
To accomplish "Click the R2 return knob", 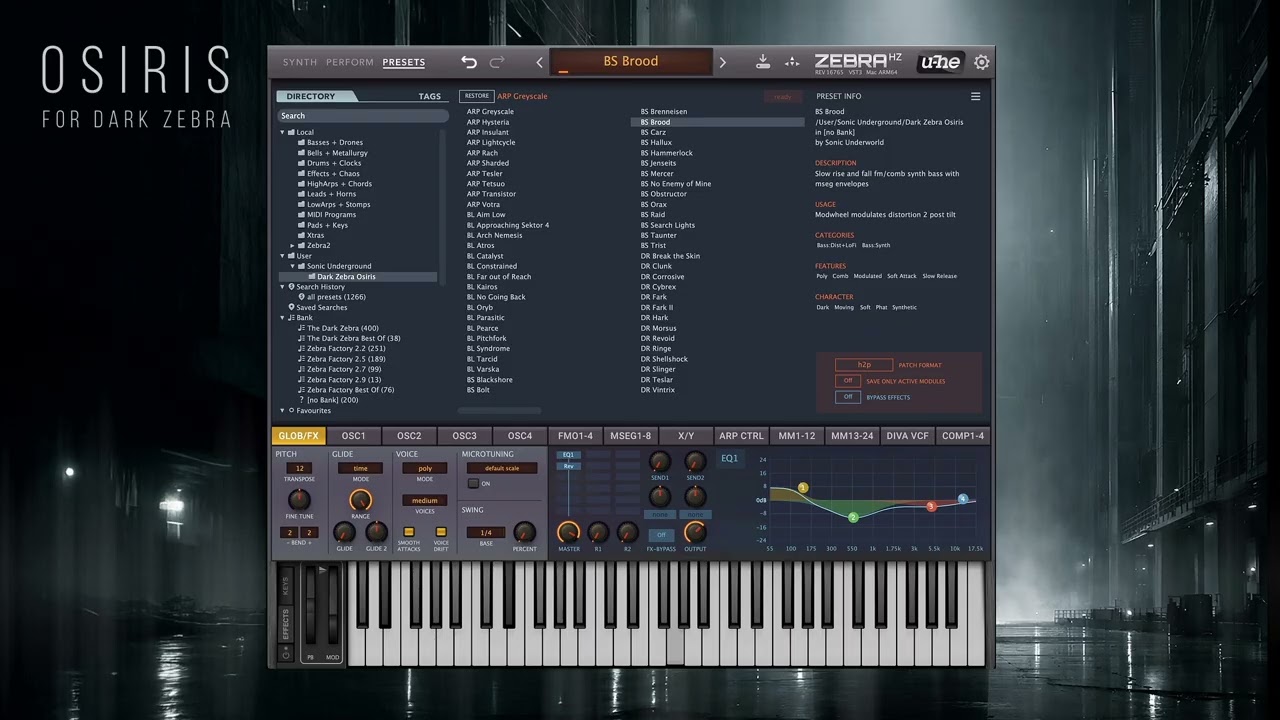I will [x=627, y=532].
